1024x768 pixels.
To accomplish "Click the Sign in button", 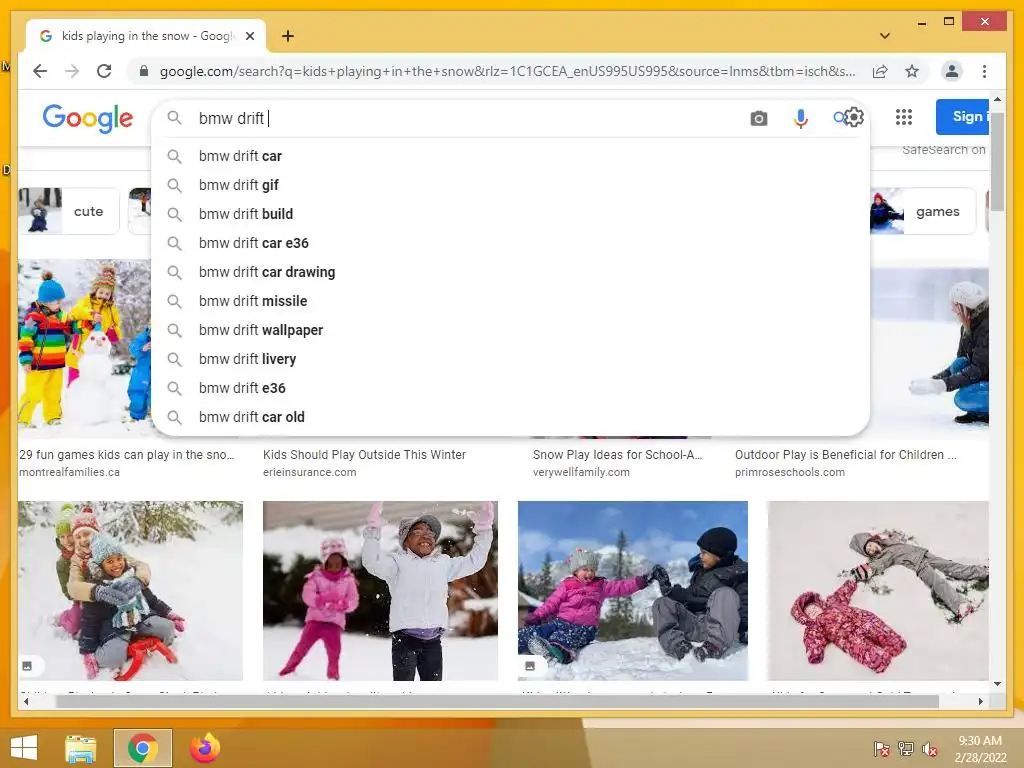I will click(962, 117).
